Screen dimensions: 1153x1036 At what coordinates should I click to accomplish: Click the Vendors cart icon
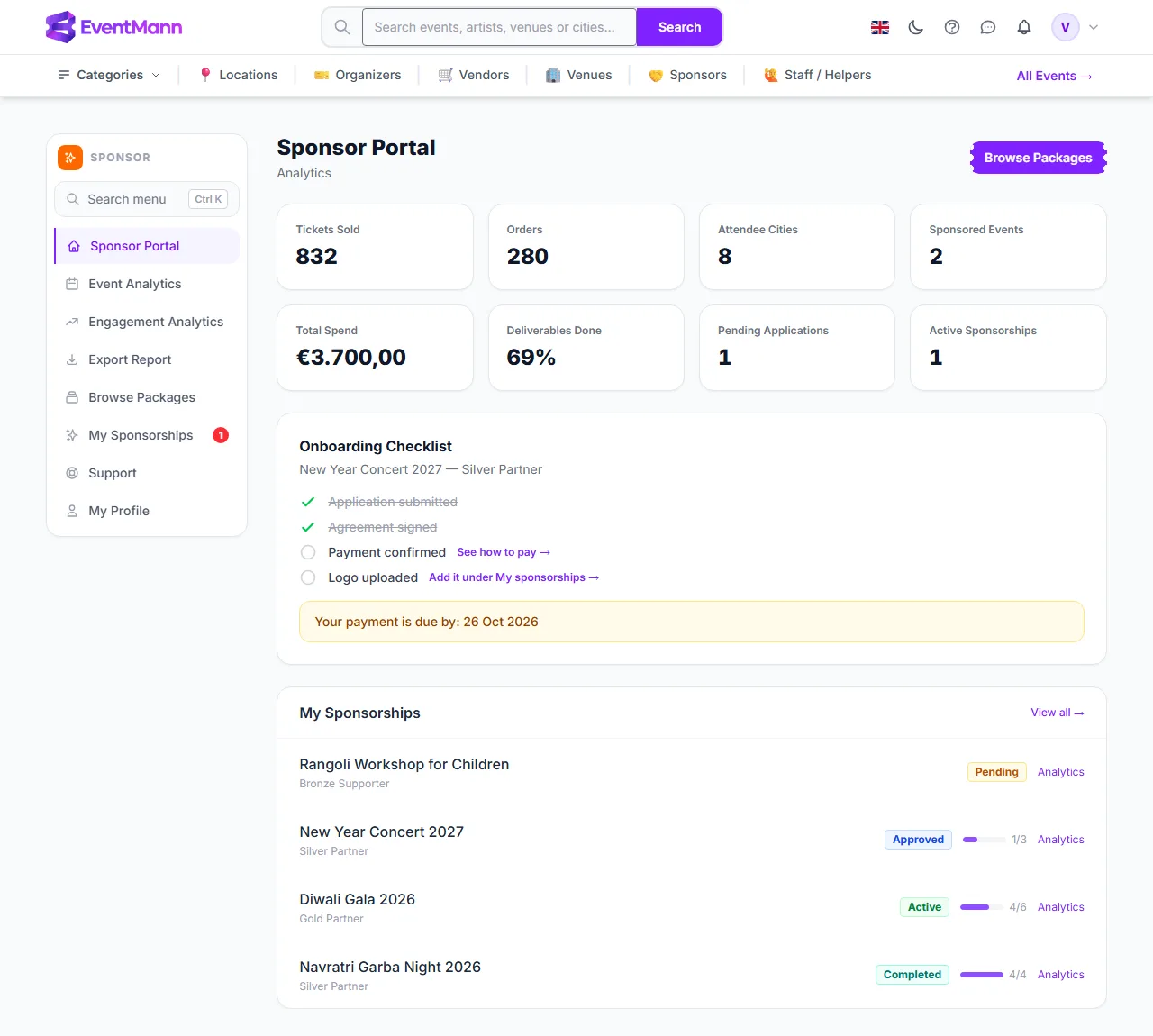445,76
